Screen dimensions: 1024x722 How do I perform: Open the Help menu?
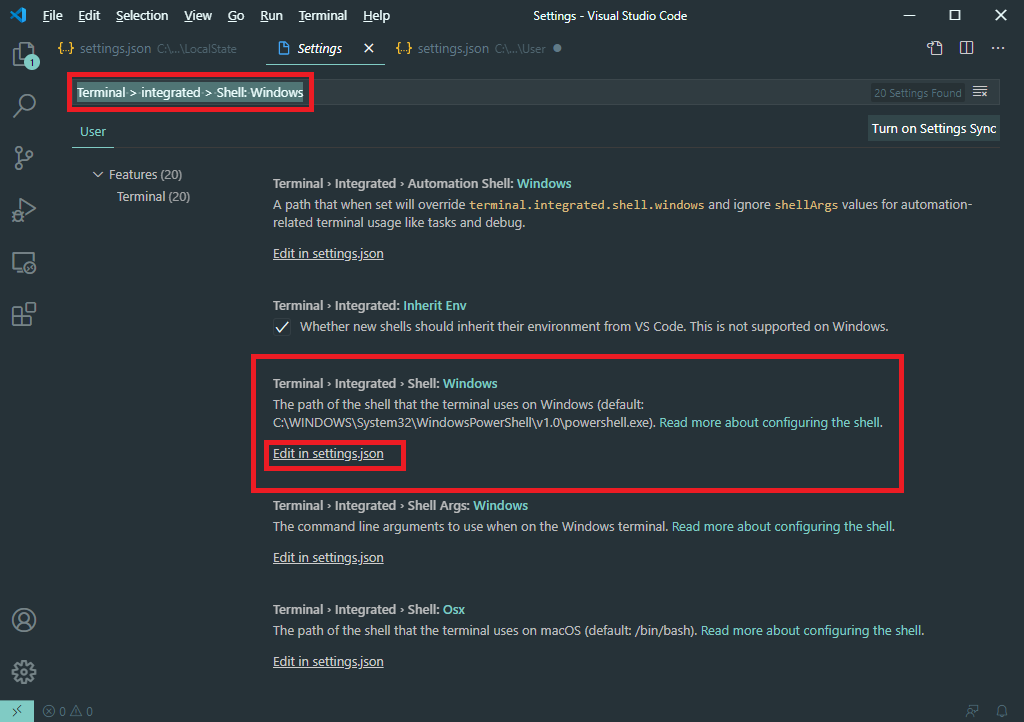376,16
